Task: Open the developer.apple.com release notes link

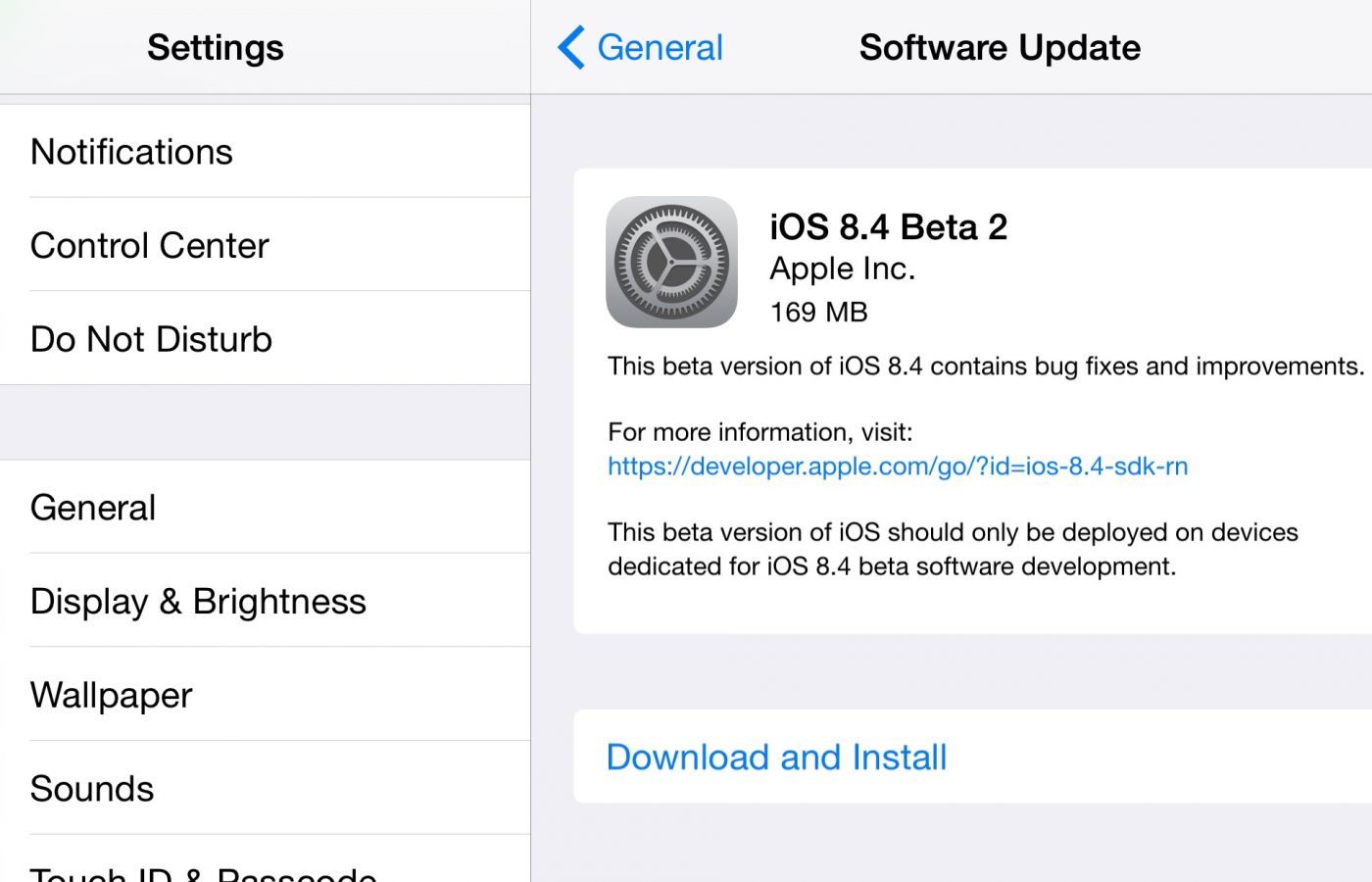Action: click(x=898, y=465)
